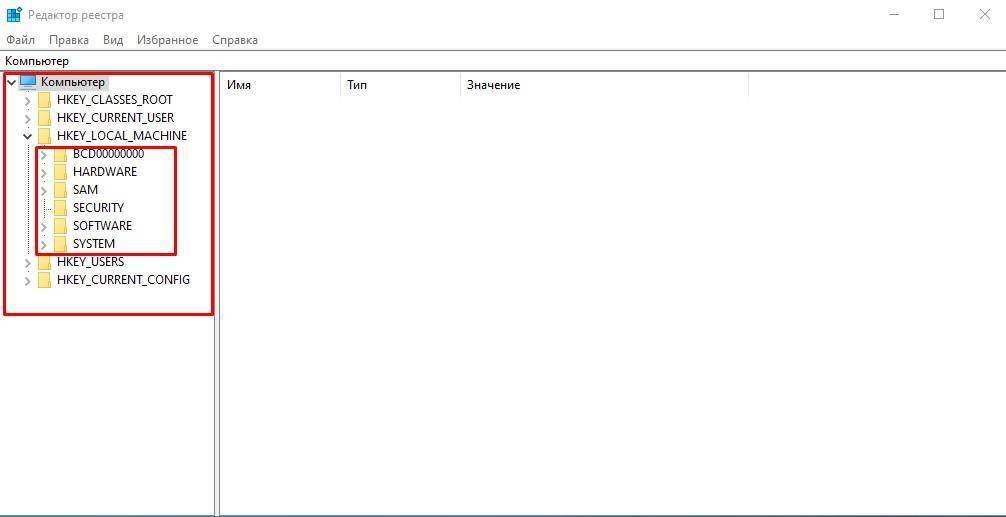Expand the HKEY_CURRENT_CONFIG branch
The image size is (1006, 517).
27,280
